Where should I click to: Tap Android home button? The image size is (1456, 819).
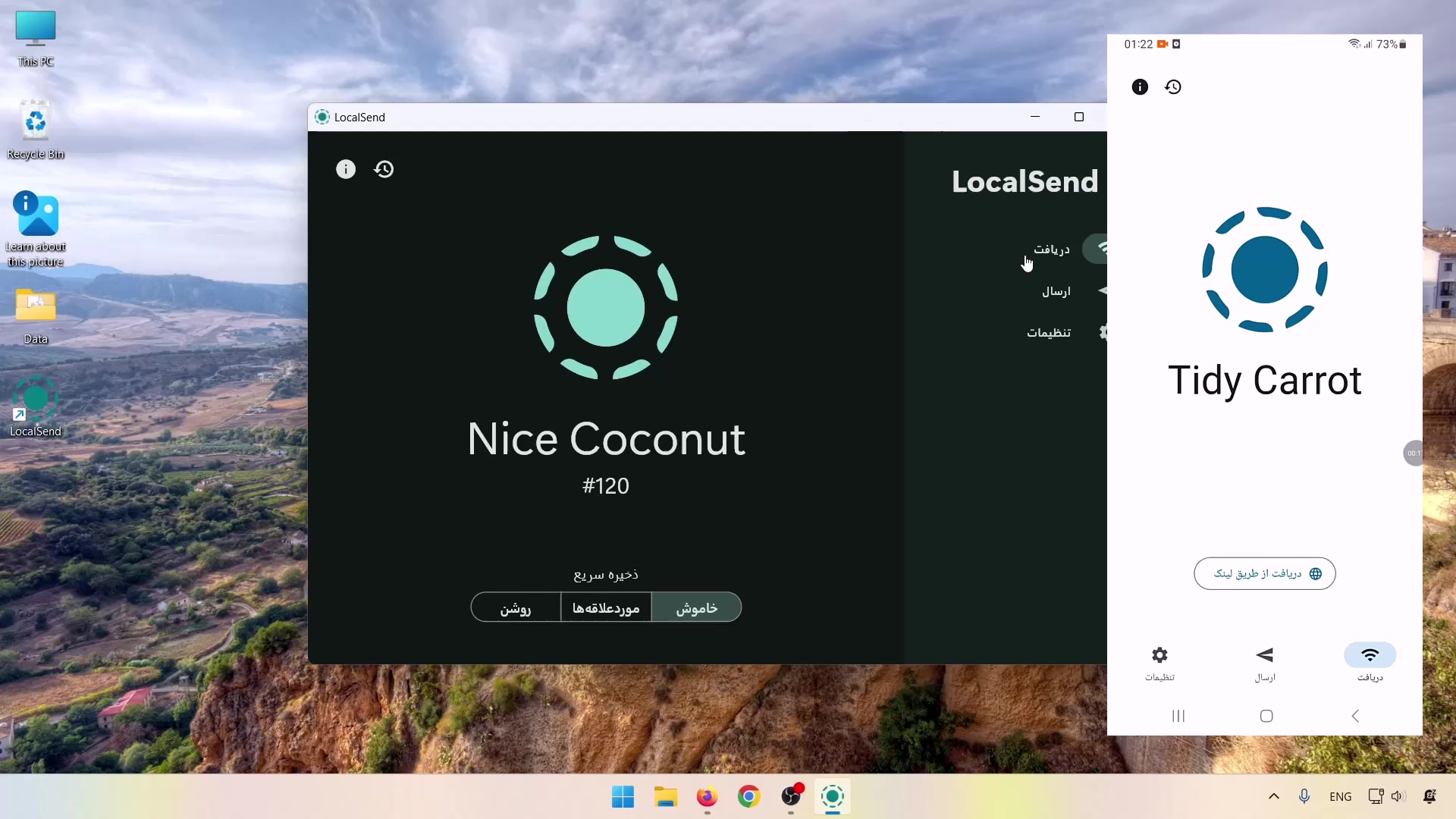point(1266,716)
